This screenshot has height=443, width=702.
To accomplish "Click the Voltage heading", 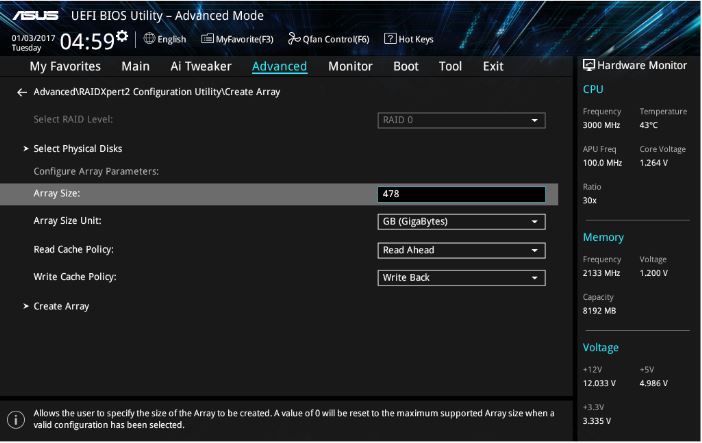I will (x=600, y=348).
